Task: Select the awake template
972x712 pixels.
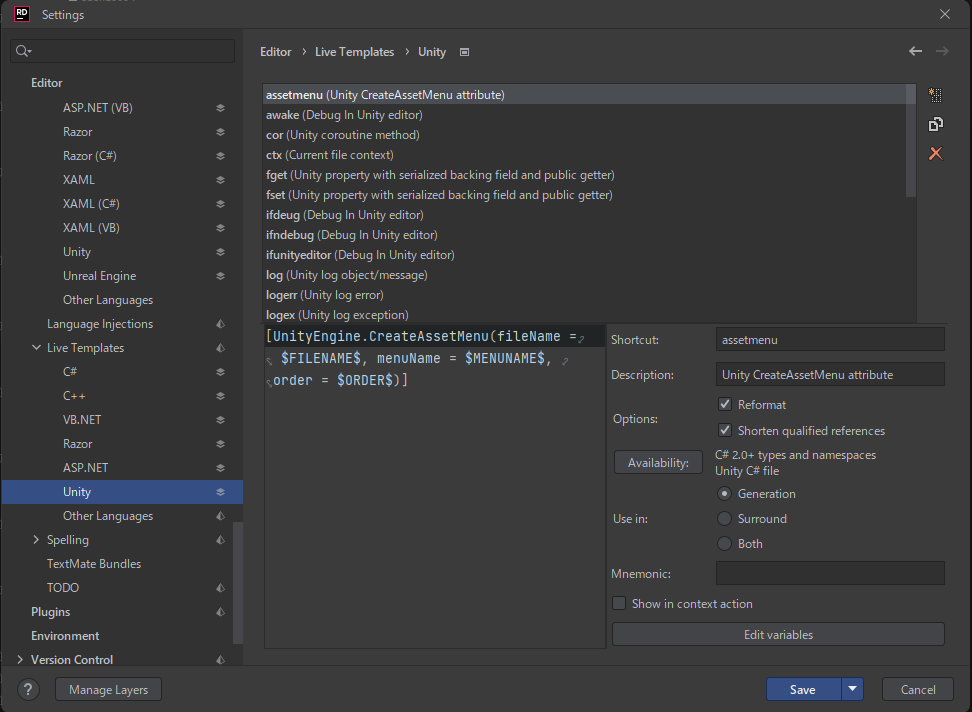Action: click(x=585, y=115)
